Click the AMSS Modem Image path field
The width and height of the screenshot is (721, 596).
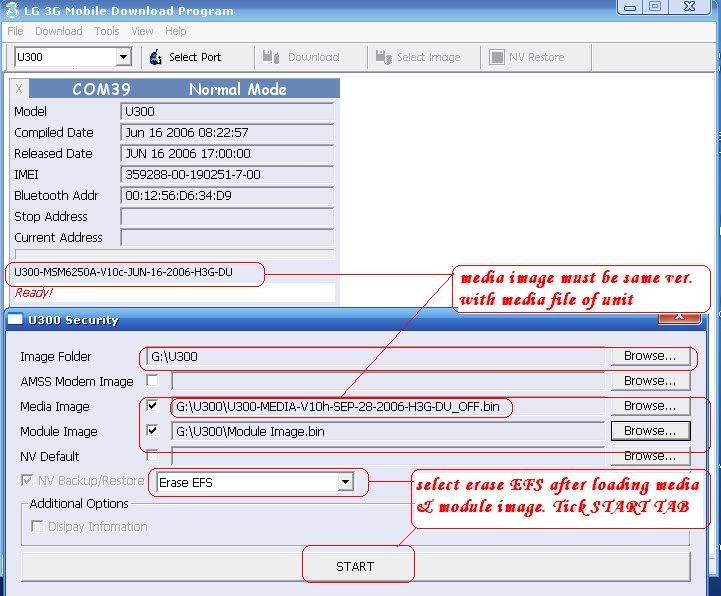[388, 381]
